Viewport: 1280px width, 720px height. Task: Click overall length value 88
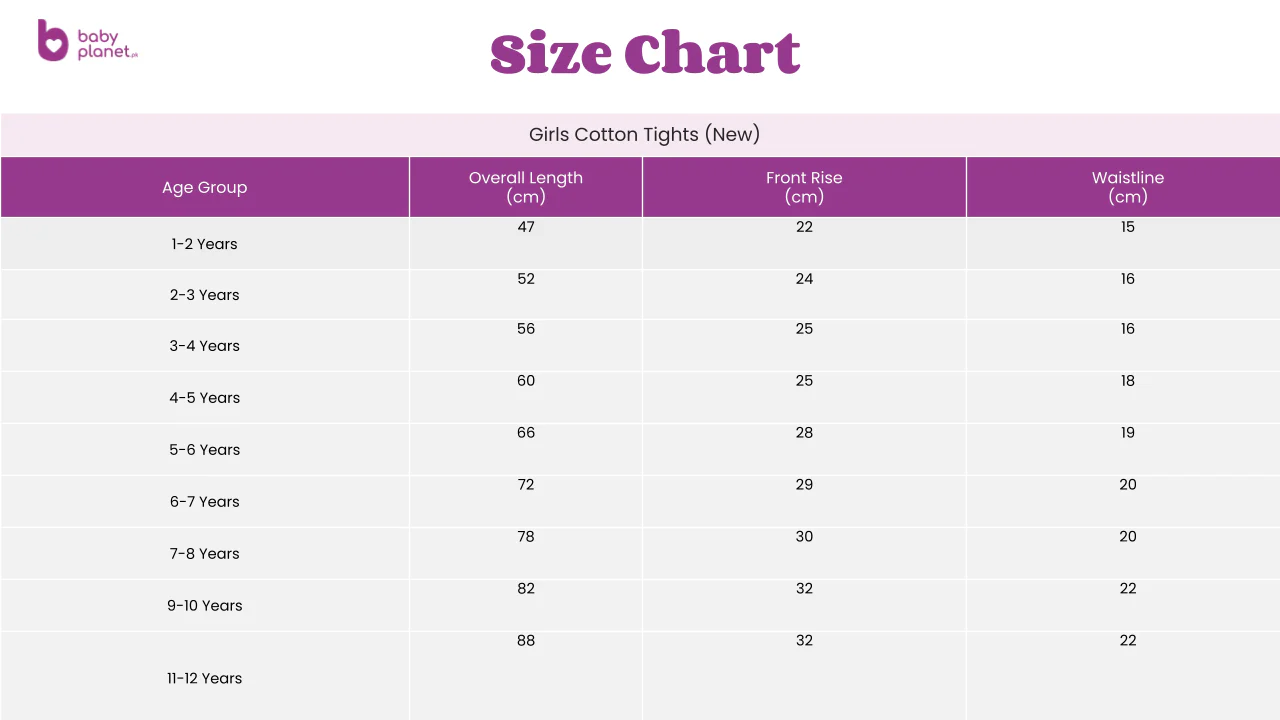point(526,641)
